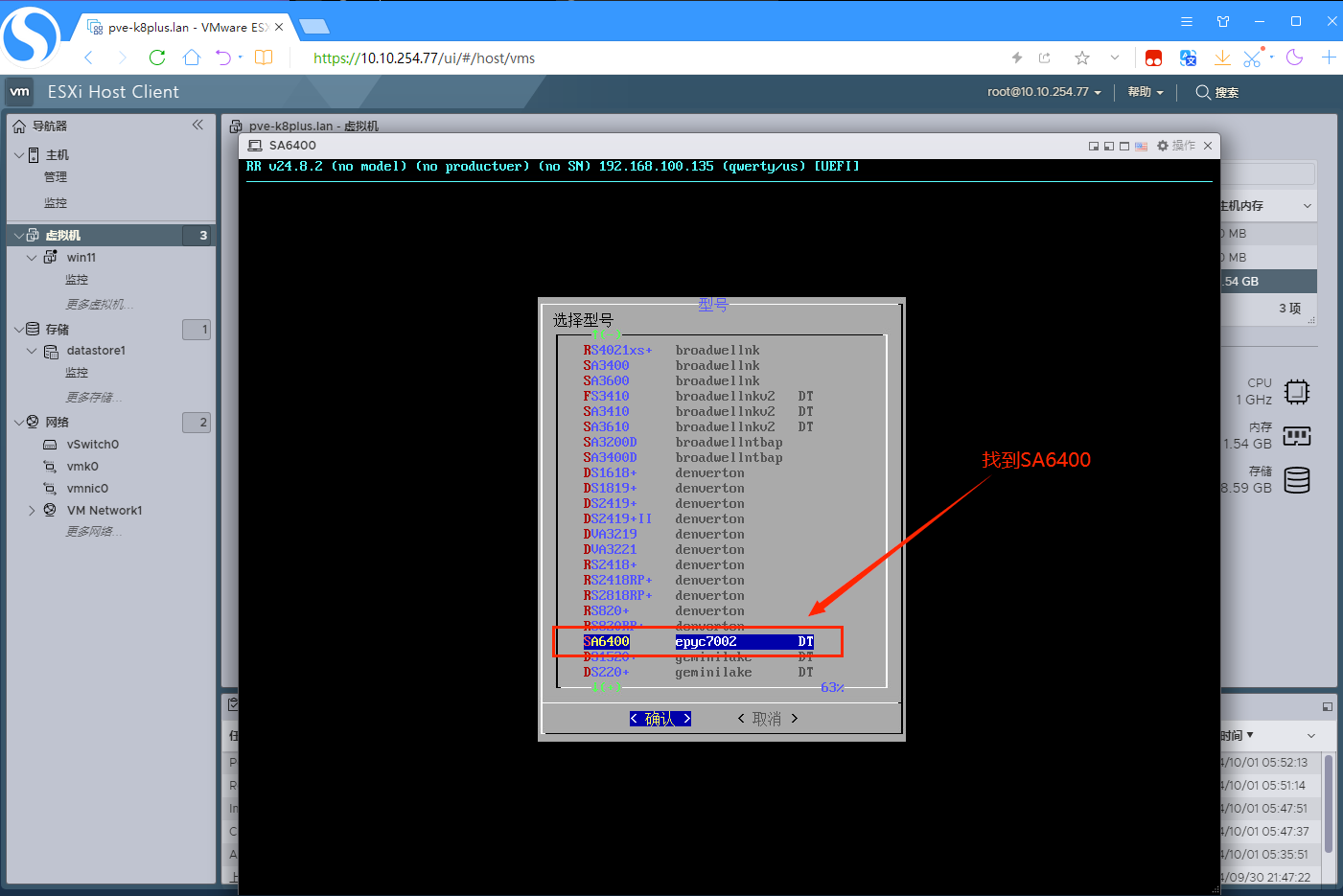This screenshot has height=896, width=1343.
Task: Click the first console window size icon
Action: (x=1094, y=146)
